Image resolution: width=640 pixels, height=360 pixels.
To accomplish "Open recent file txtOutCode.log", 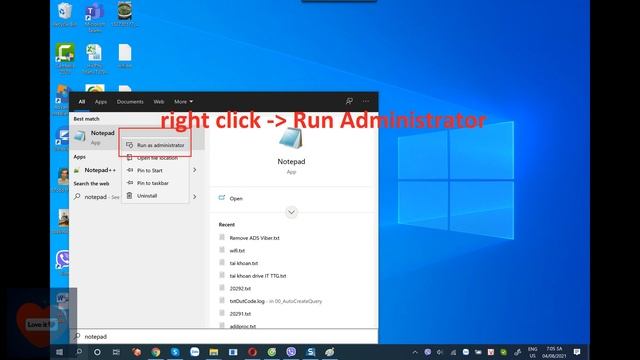I will click(x=247, y=301).
